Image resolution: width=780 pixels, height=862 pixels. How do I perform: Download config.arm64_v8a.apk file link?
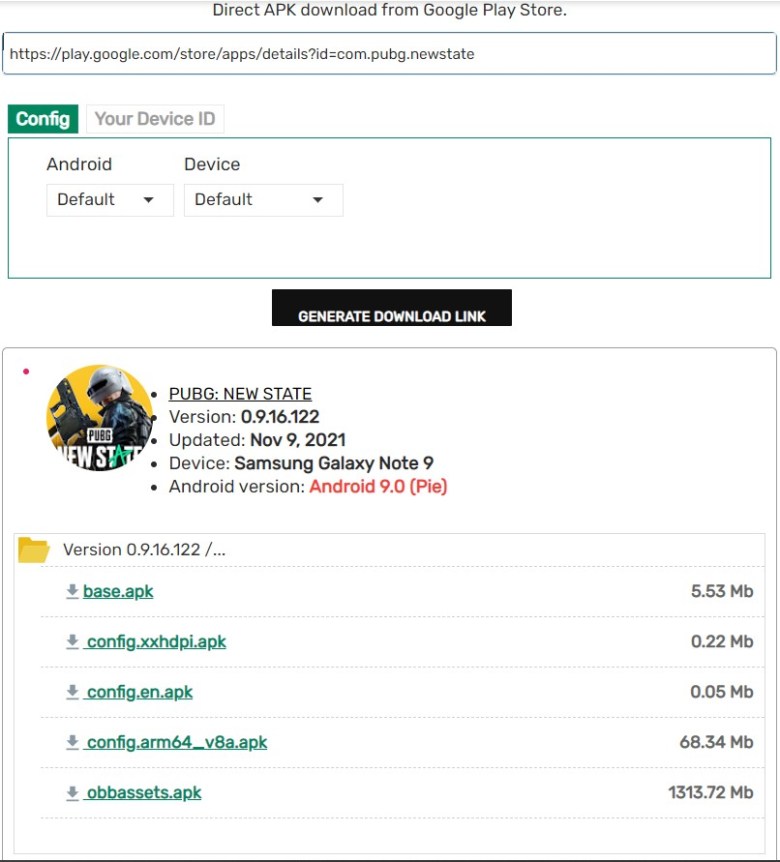point(176,742)
